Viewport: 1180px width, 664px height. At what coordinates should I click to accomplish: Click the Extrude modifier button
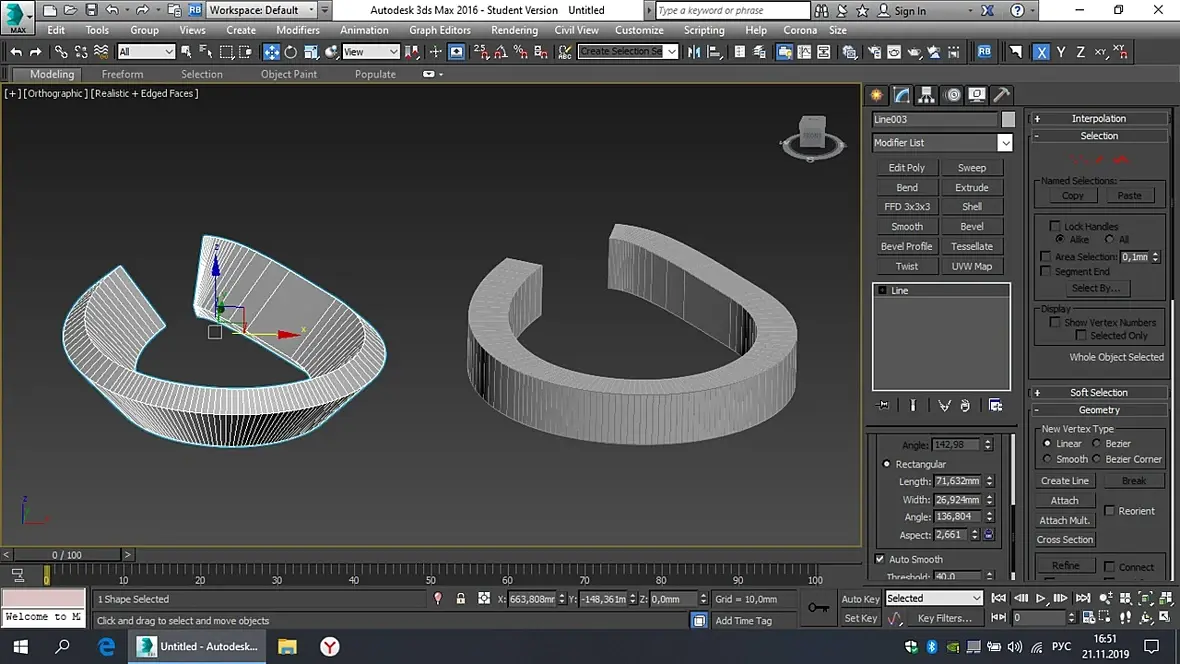tap(971, 187)
